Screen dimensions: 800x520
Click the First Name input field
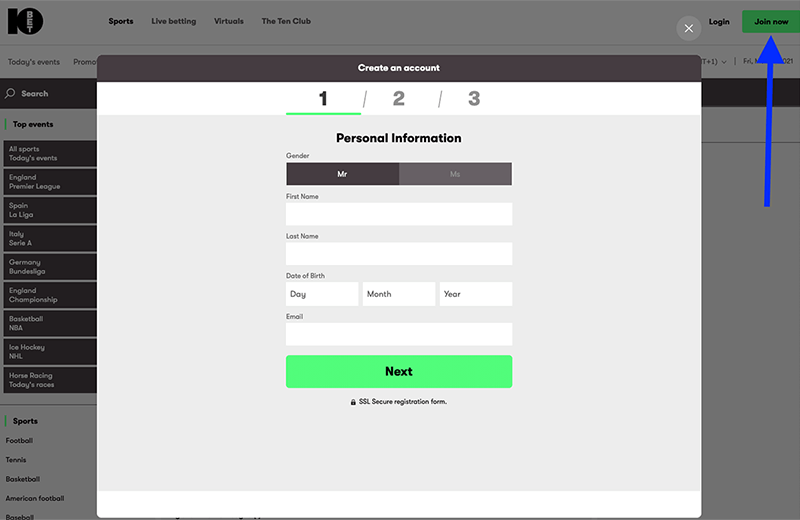pyautogui.click(x=398, y=214)
